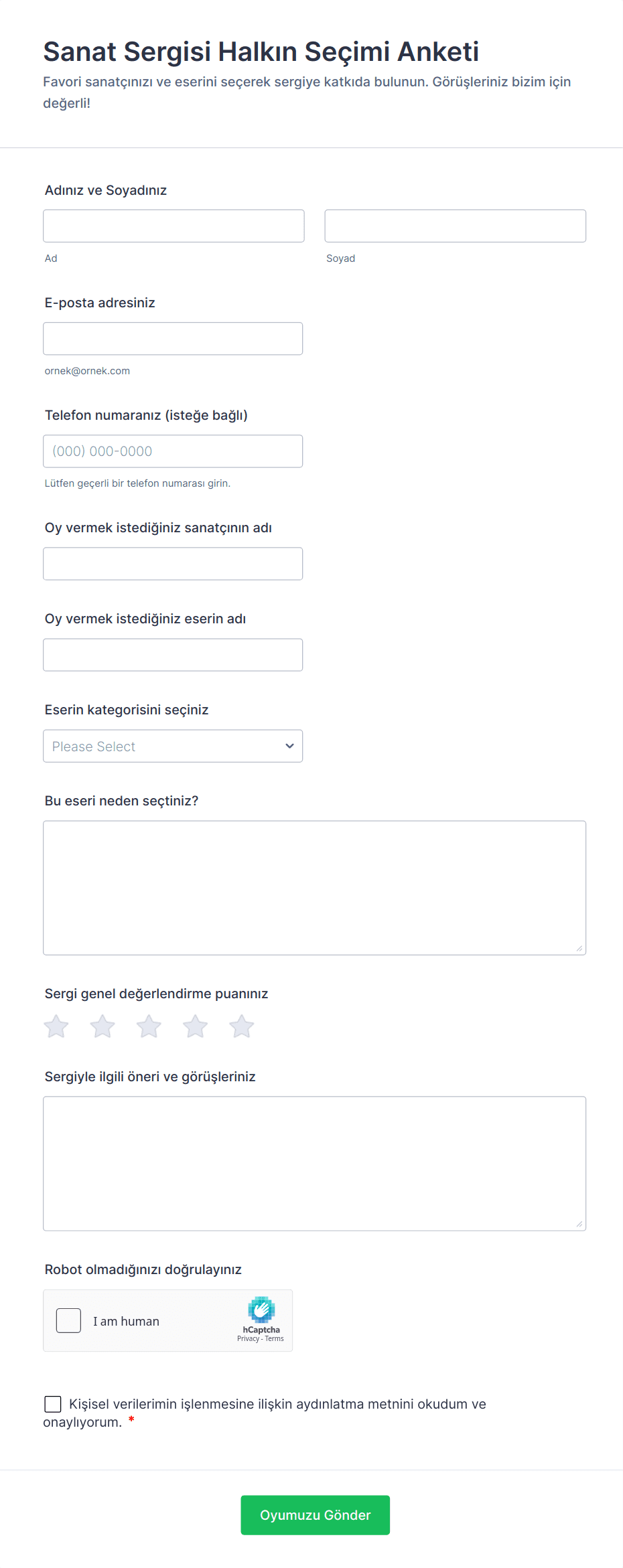Click the Soyad surname field
The image size is (623, 1568).
tap(455, 226)
